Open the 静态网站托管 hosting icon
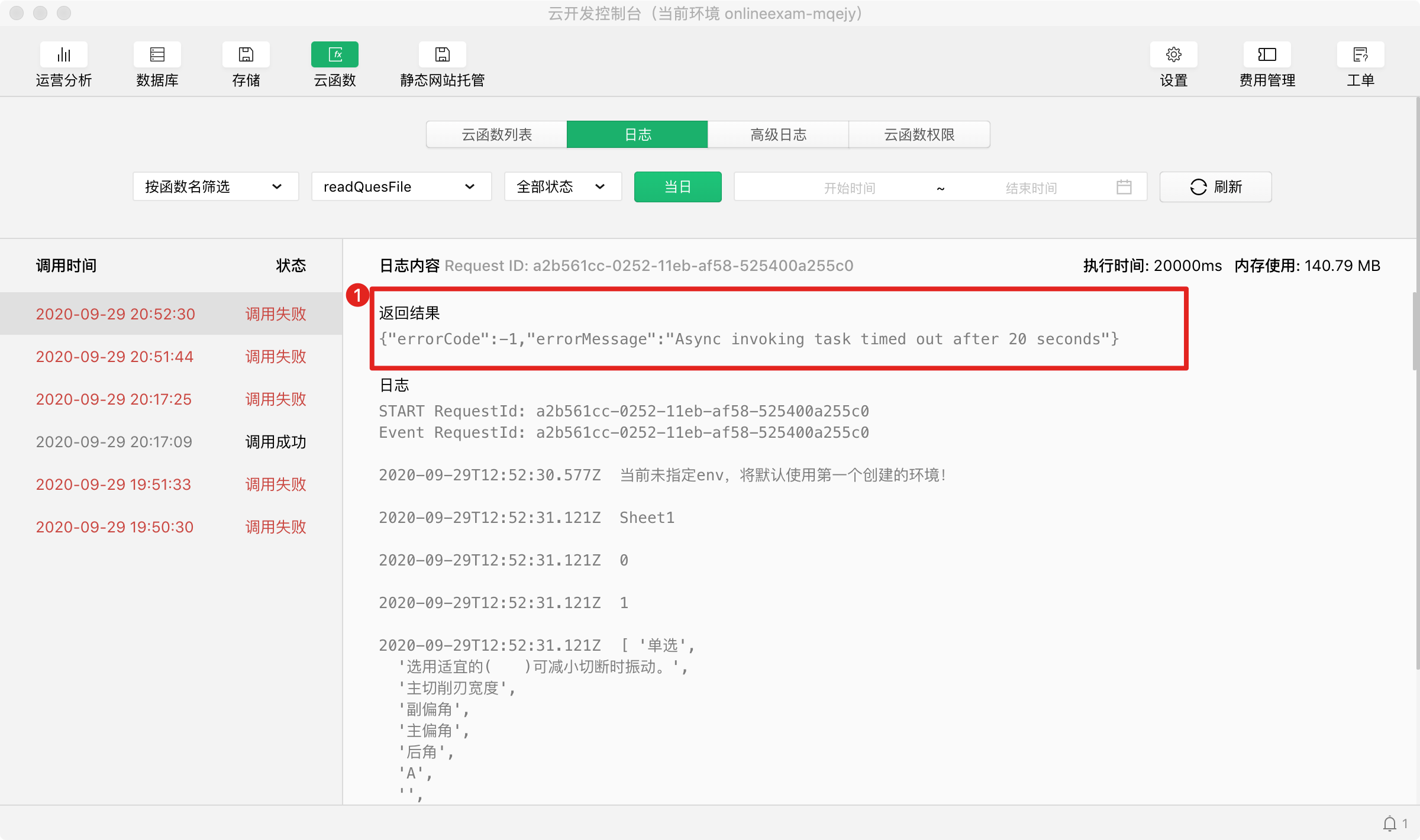 [x=443, y=55]
